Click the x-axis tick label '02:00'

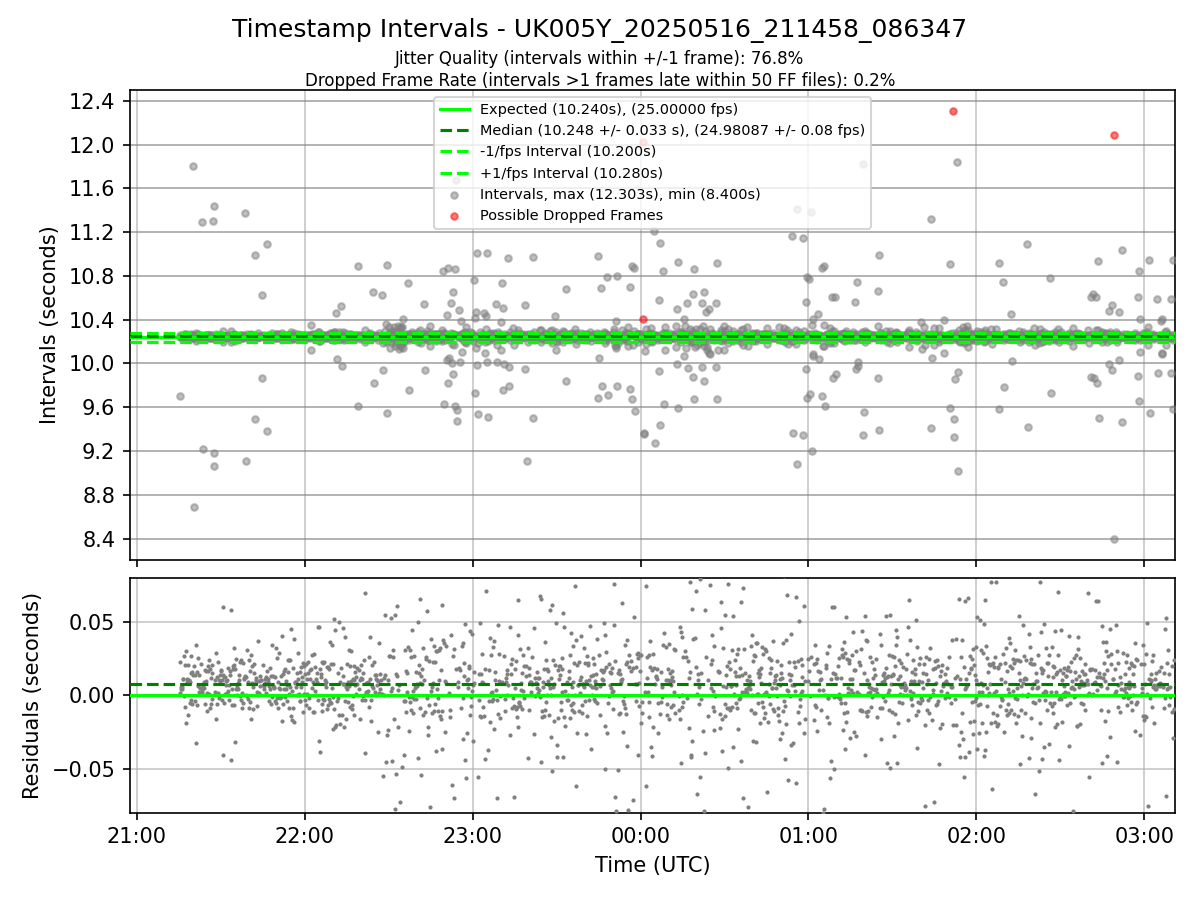(x=977, y=834)
